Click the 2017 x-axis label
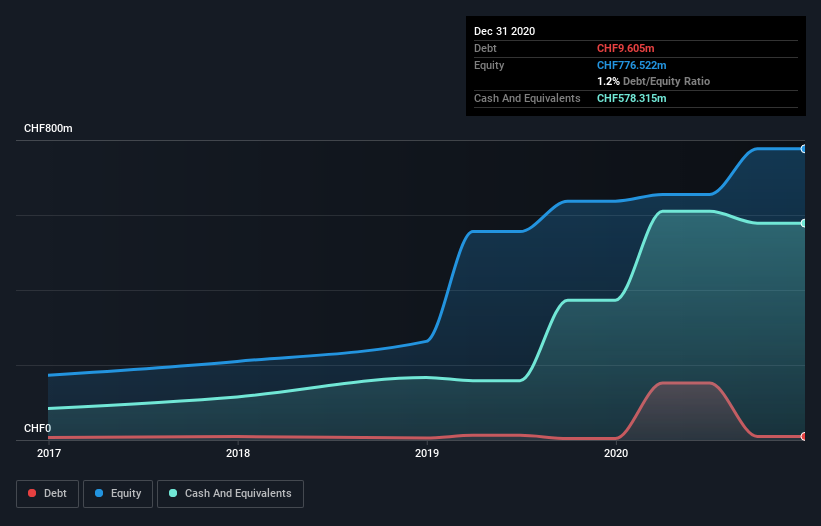Image resolution: width=821 pixels, height=526 pixels. 49,453
